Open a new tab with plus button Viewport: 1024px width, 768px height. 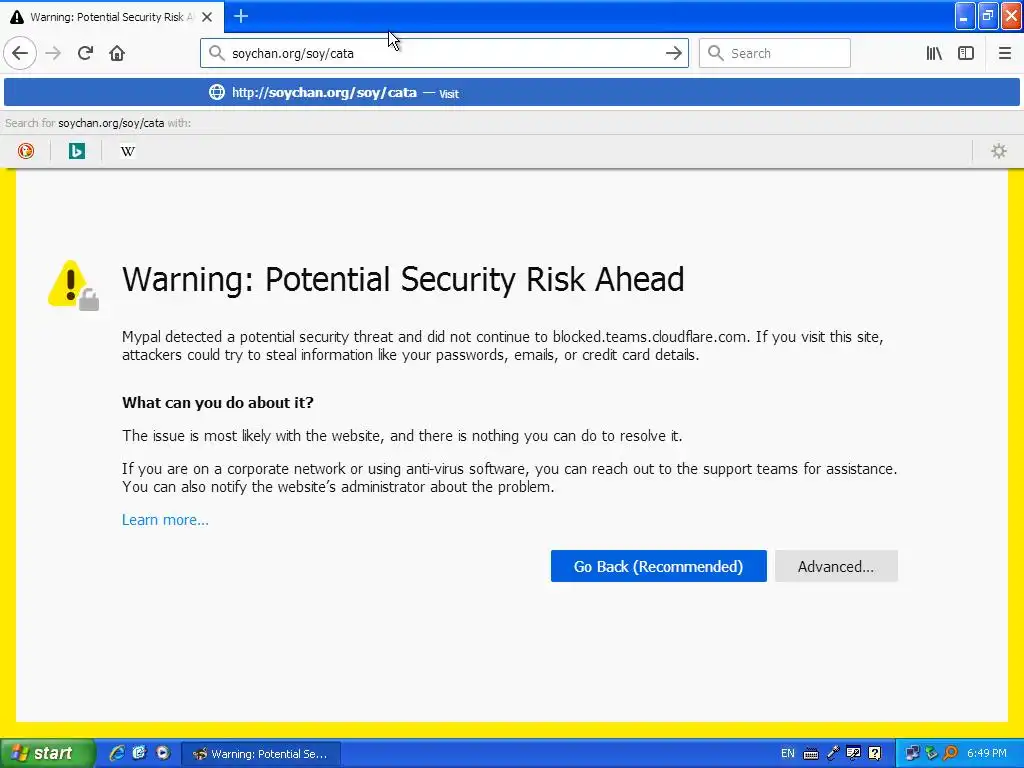pyautogui.click(x=241, y=16)
